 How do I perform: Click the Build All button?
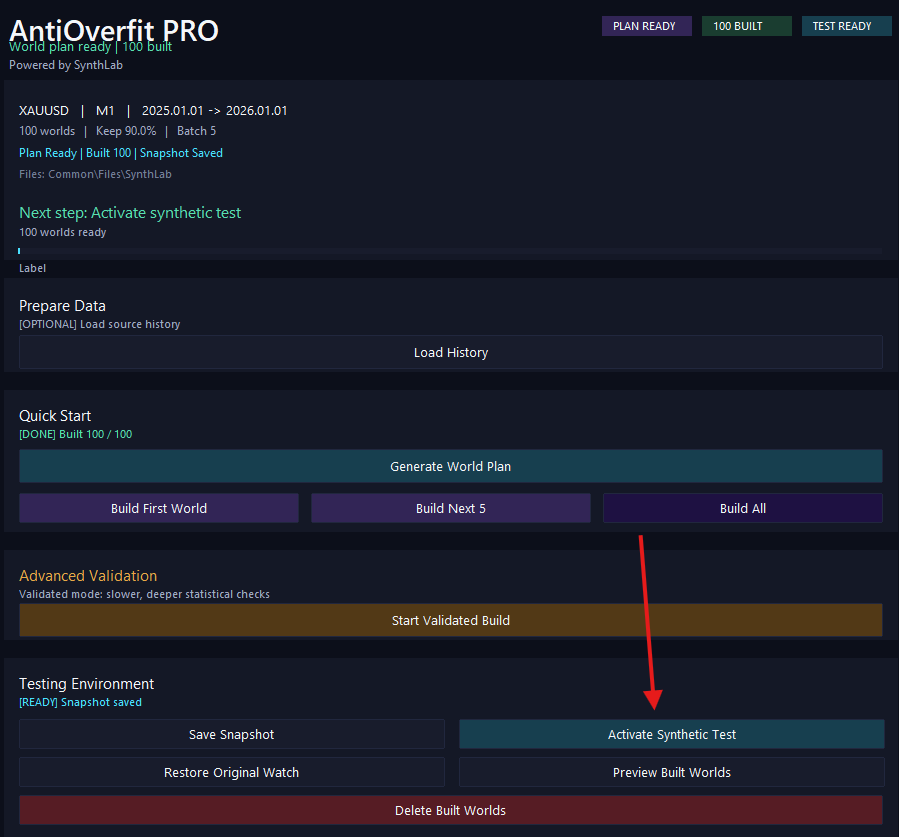click(742, 508)
